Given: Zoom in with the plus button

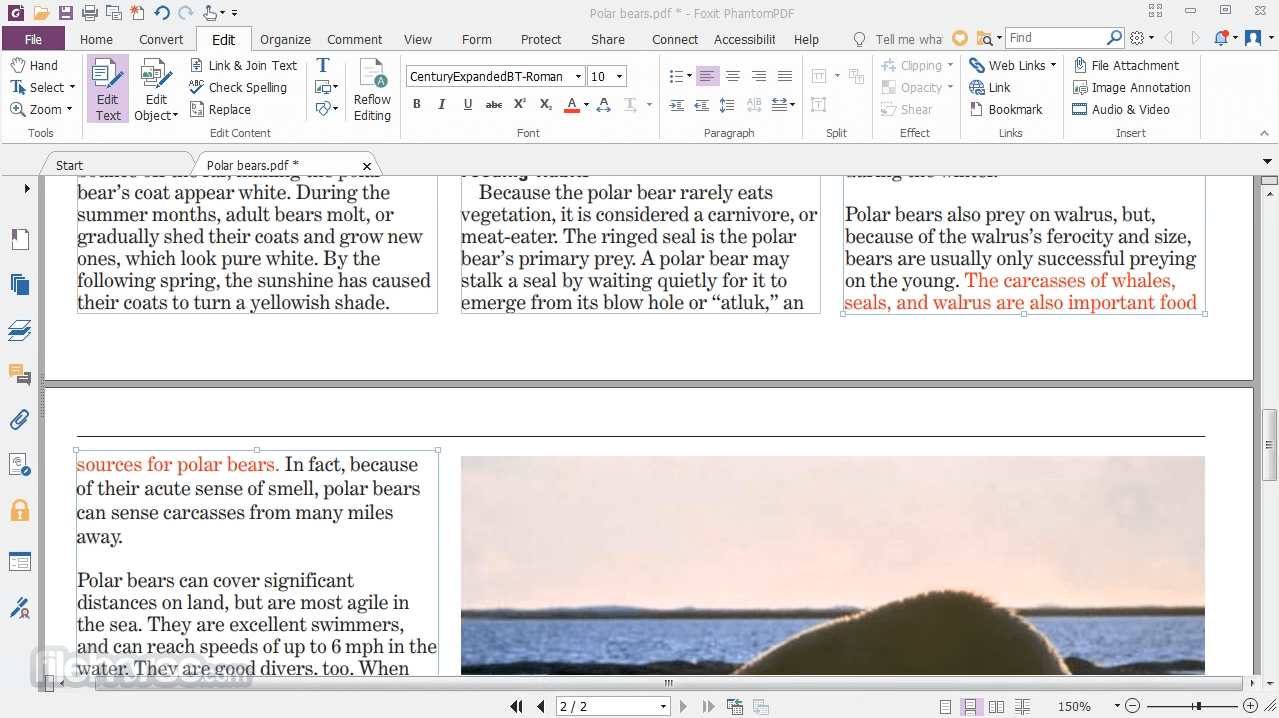Looking at the screenshot, I should tap(1250, 706).
